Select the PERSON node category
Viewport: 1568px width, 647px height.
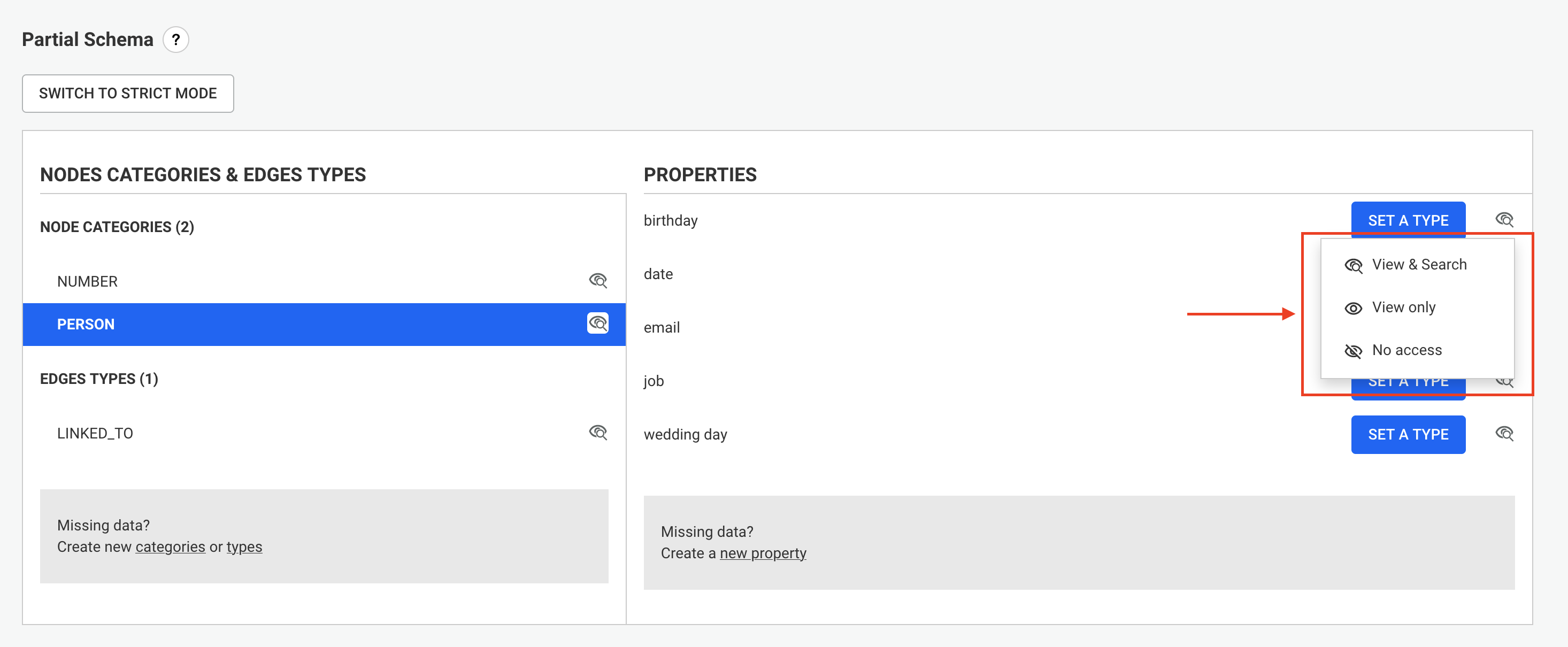click(86, 324)
